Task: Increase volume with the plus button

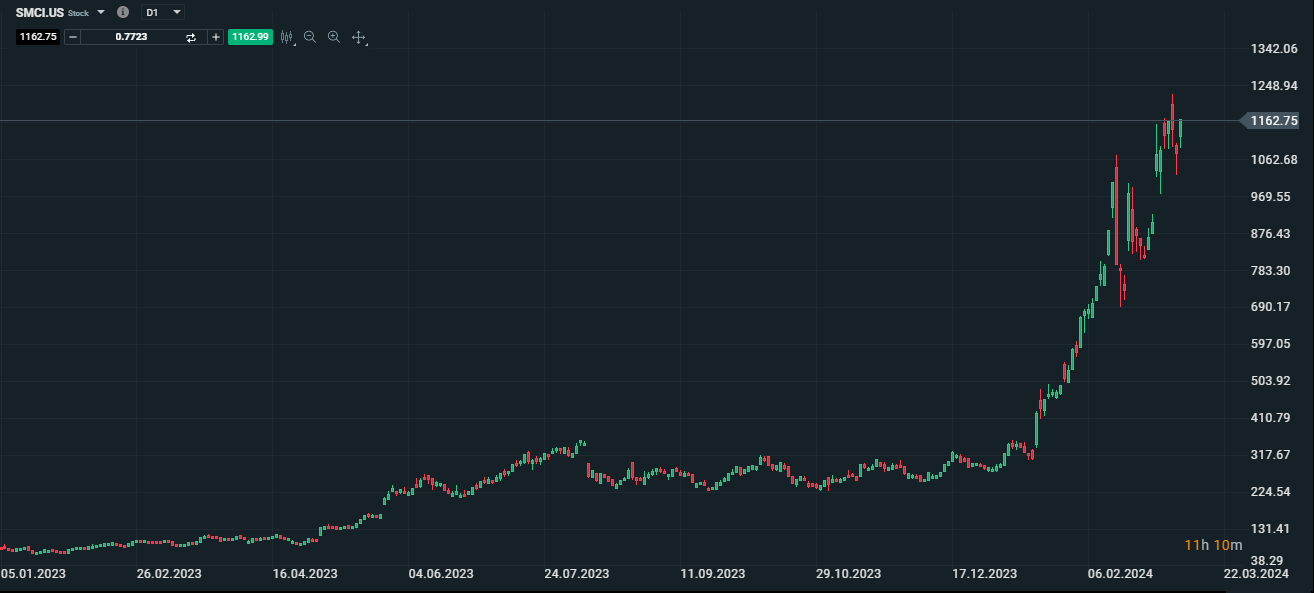Action: pyautogui.click(x=215, y=37)
